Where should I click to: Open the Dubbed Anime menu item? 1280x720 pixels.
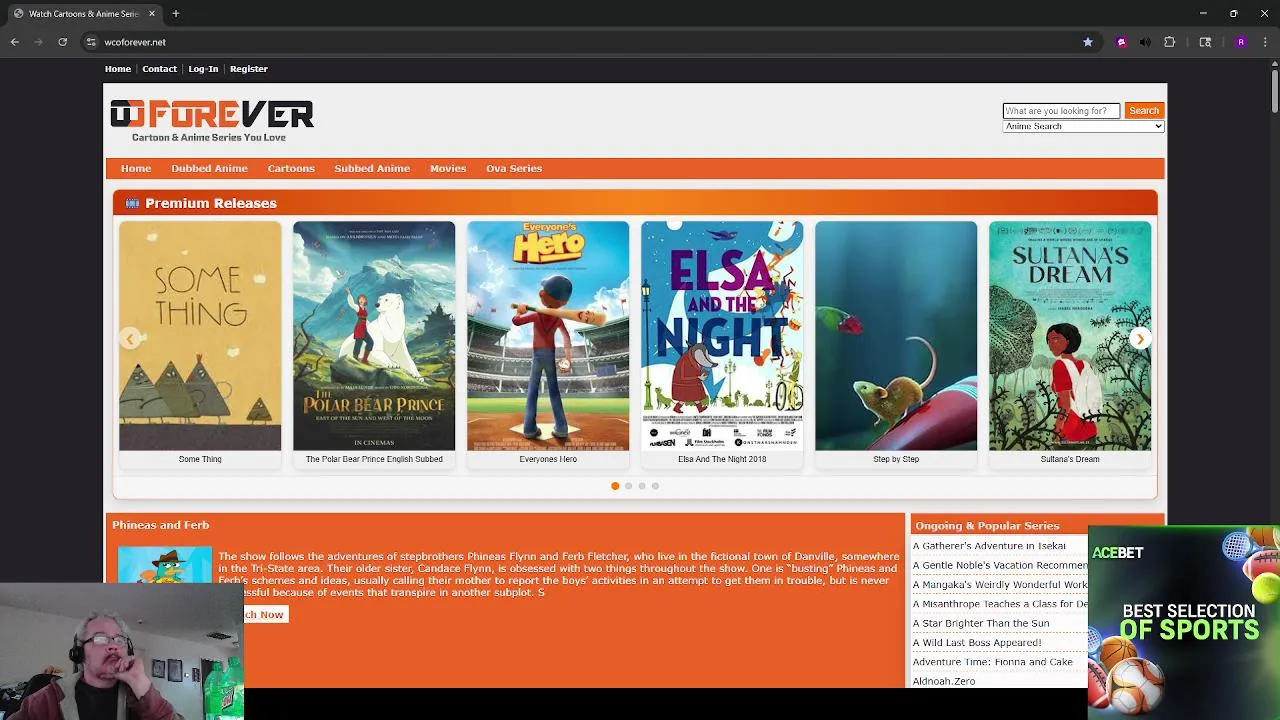209,168
